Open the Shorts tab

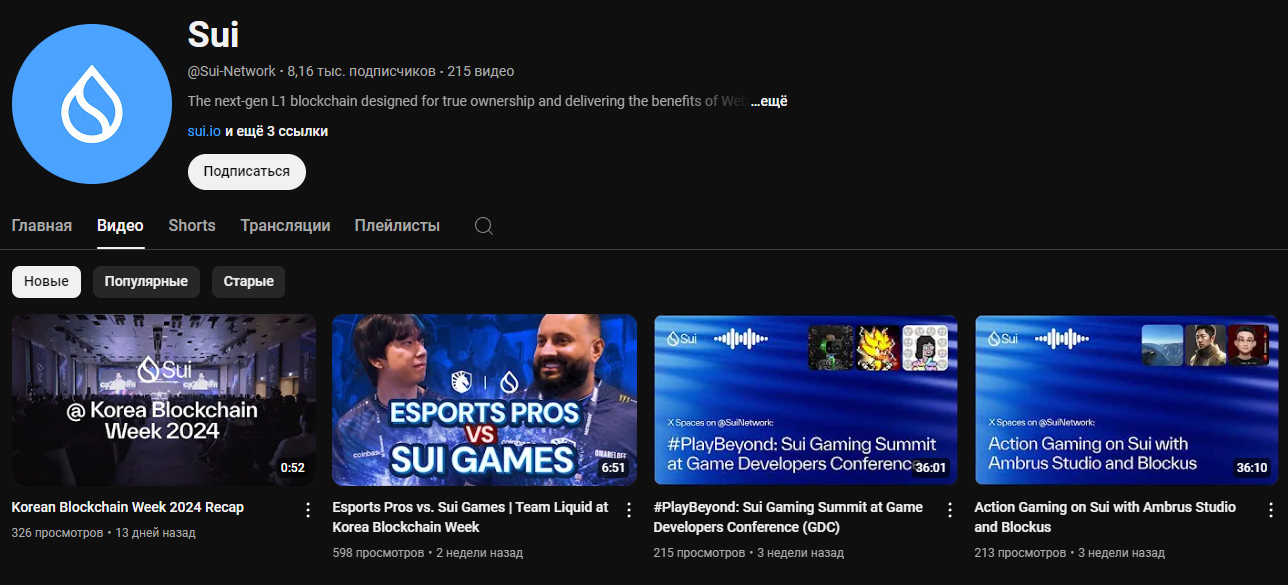point(192,226)
